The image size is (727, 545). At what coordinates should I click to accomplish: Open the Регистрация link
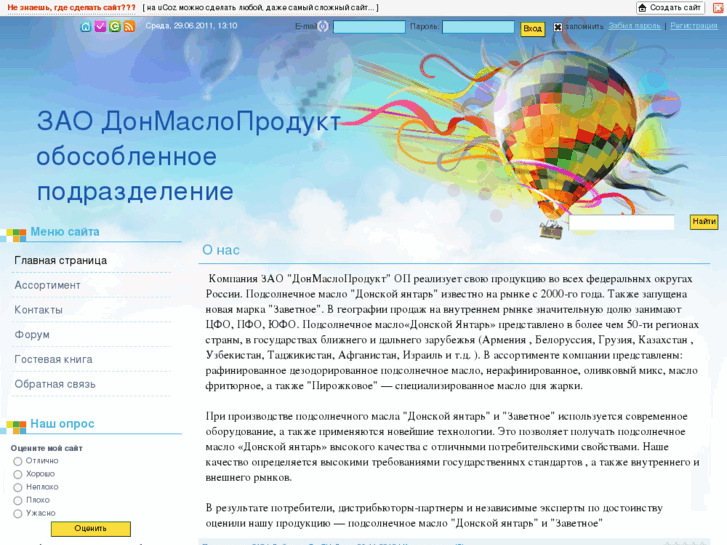694,26
